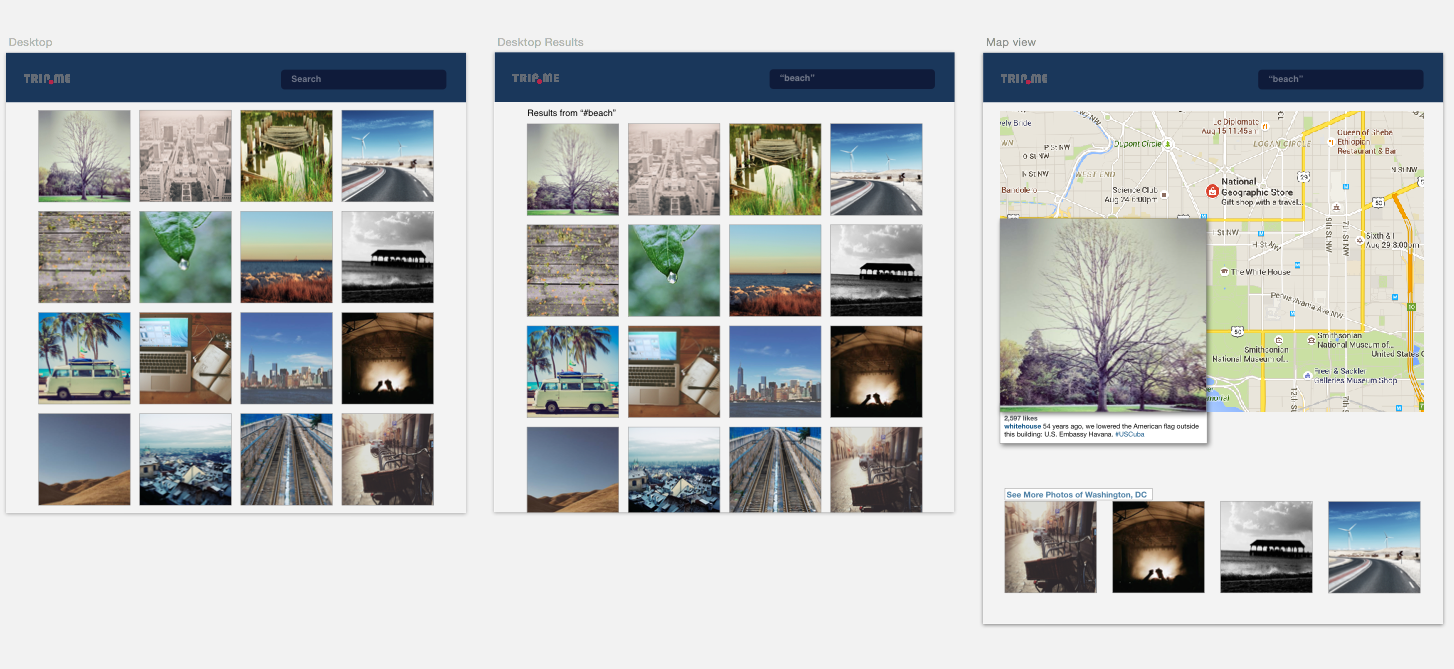
Task: Click the TRIP.ME logo in Desktop artboard
Action: [x=47, y=79]
